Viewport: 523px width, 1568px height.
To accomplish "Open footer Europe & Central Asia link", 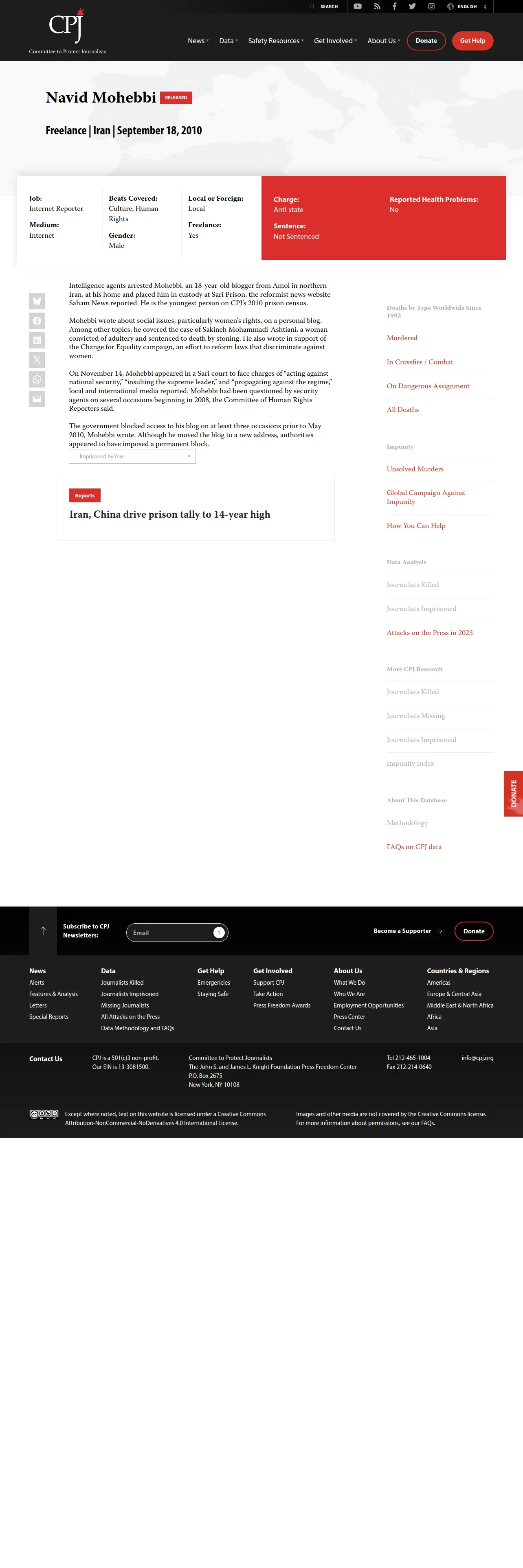I will (454, 994).
